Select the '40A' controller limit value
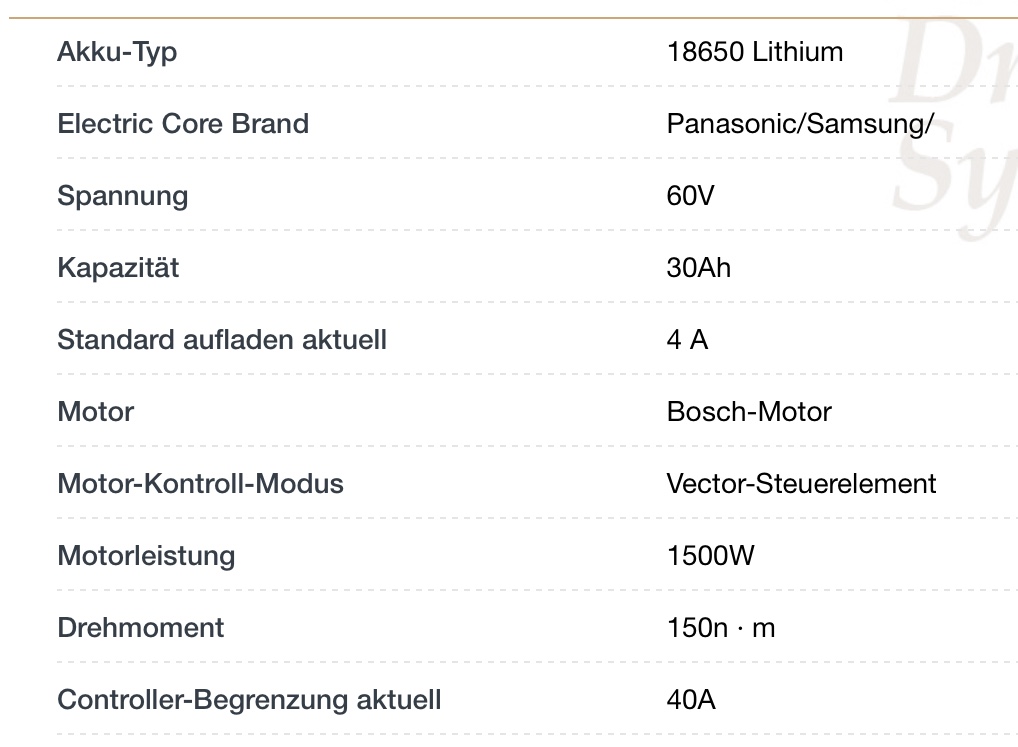Viewport: 1018px width, 747px height. click(691, 700)
